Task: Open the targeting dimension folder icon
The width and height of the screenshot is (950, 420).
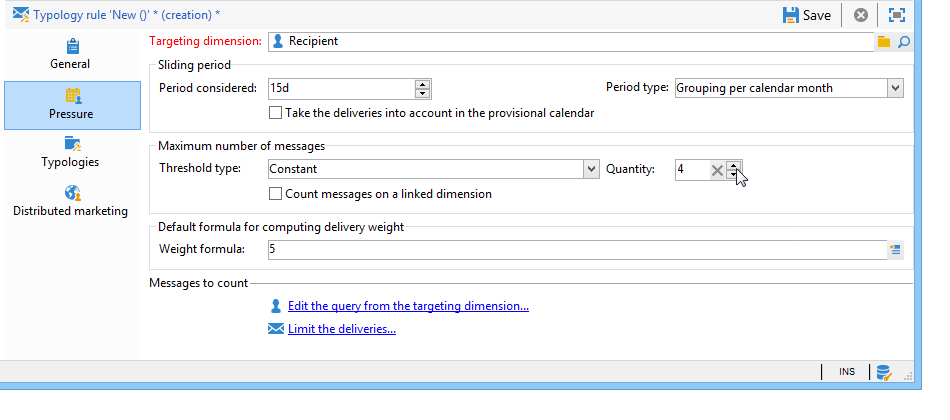Action: [884, 42]
